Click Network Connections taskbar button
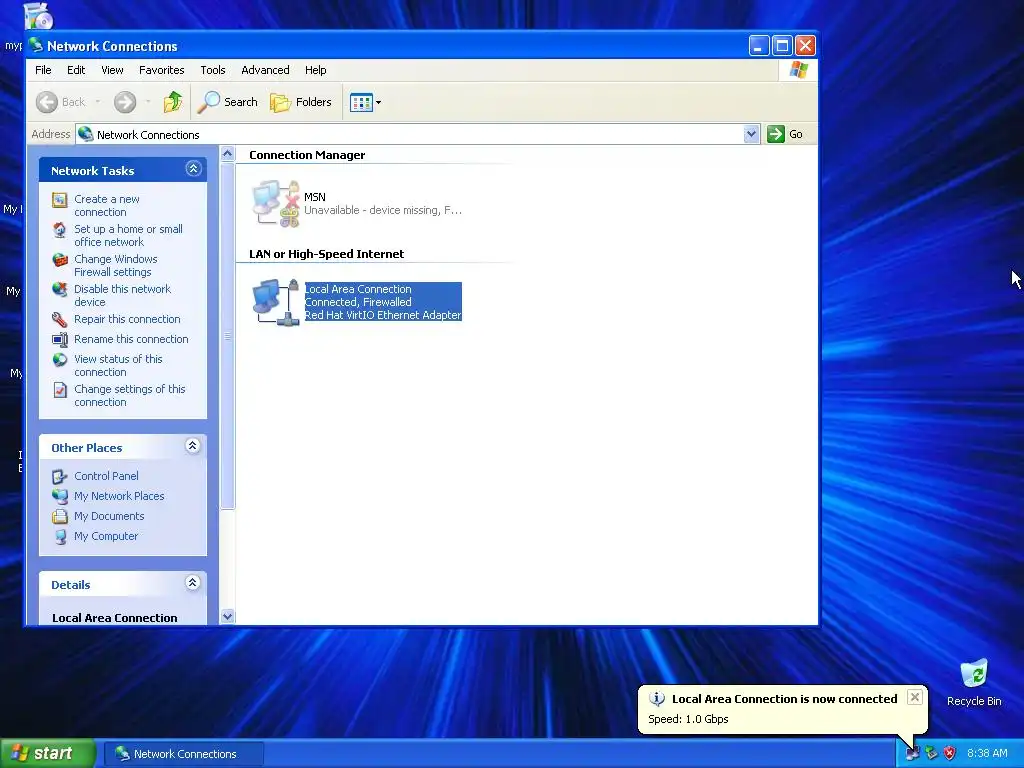The width and height of the screenshot is (1024, 768). (x=184, y=754)
